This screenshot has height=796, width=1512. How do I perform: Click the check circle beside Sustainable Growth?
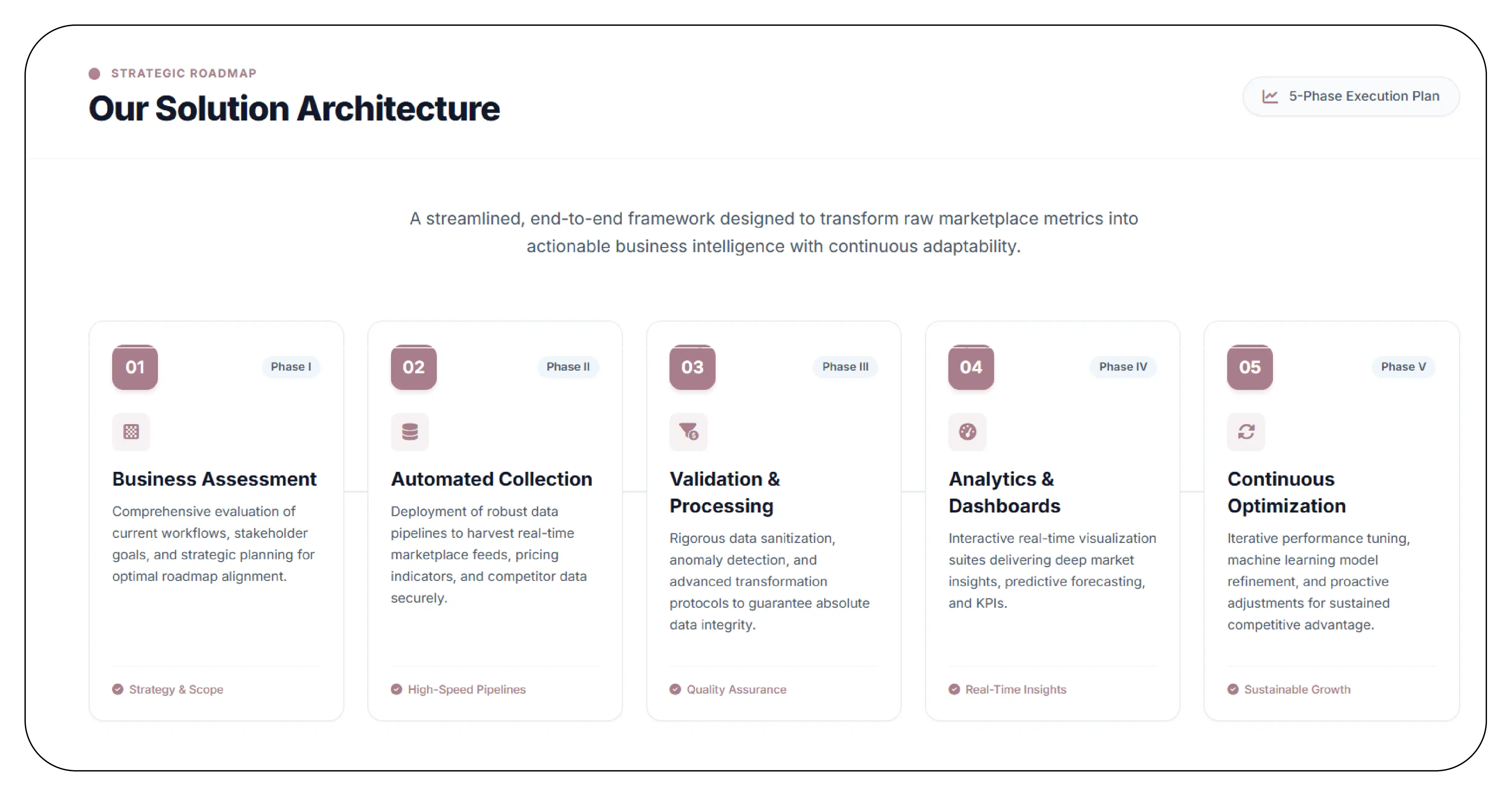pos(1233,689)
